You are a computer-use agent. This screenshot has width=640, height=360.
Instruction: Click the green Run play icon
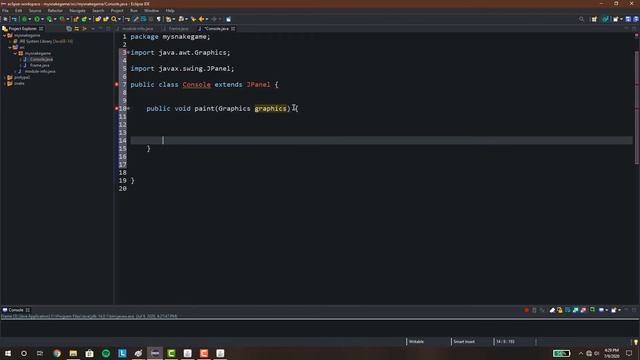[x=37, y=19]
